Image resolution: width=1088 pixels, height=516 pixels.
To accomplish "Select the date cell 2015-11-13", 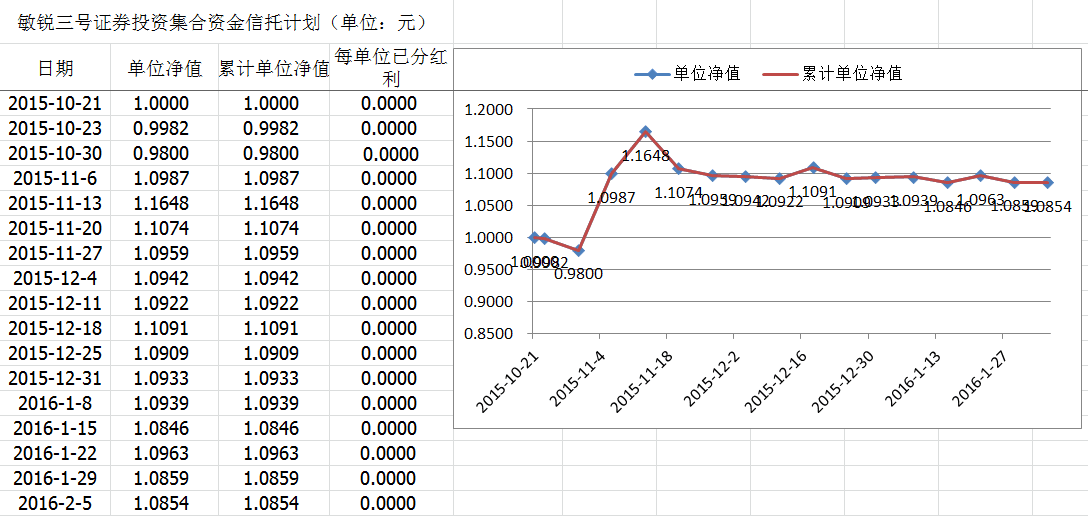I will (x=55, y=203).
